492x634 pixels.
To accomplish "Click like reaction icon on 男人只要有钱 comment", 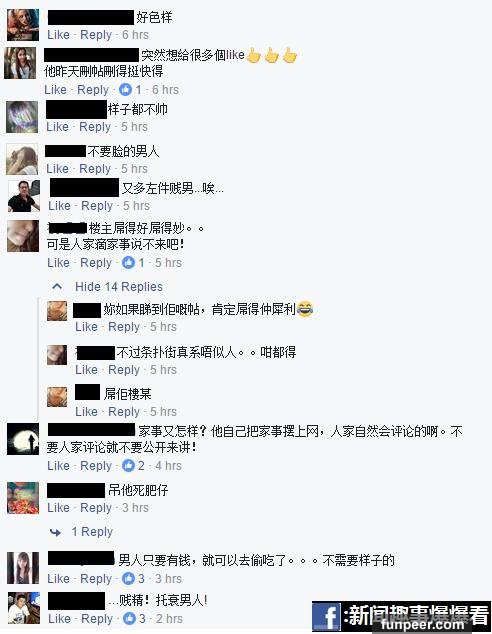I will click(129, 579).
